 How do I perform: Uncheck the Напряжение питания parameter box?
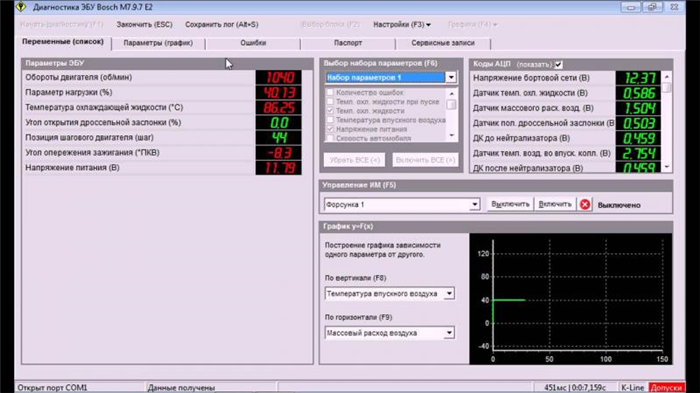330,129
